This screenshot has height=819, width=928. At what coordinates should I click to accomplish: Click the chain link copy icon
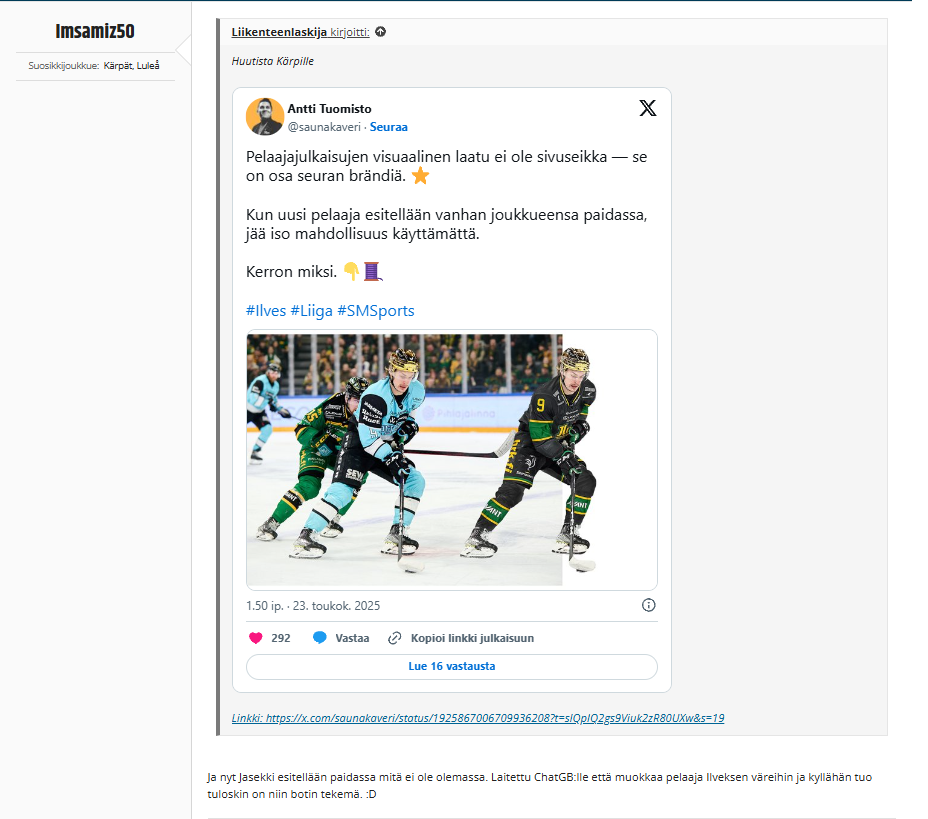click(x=395, y=638)
